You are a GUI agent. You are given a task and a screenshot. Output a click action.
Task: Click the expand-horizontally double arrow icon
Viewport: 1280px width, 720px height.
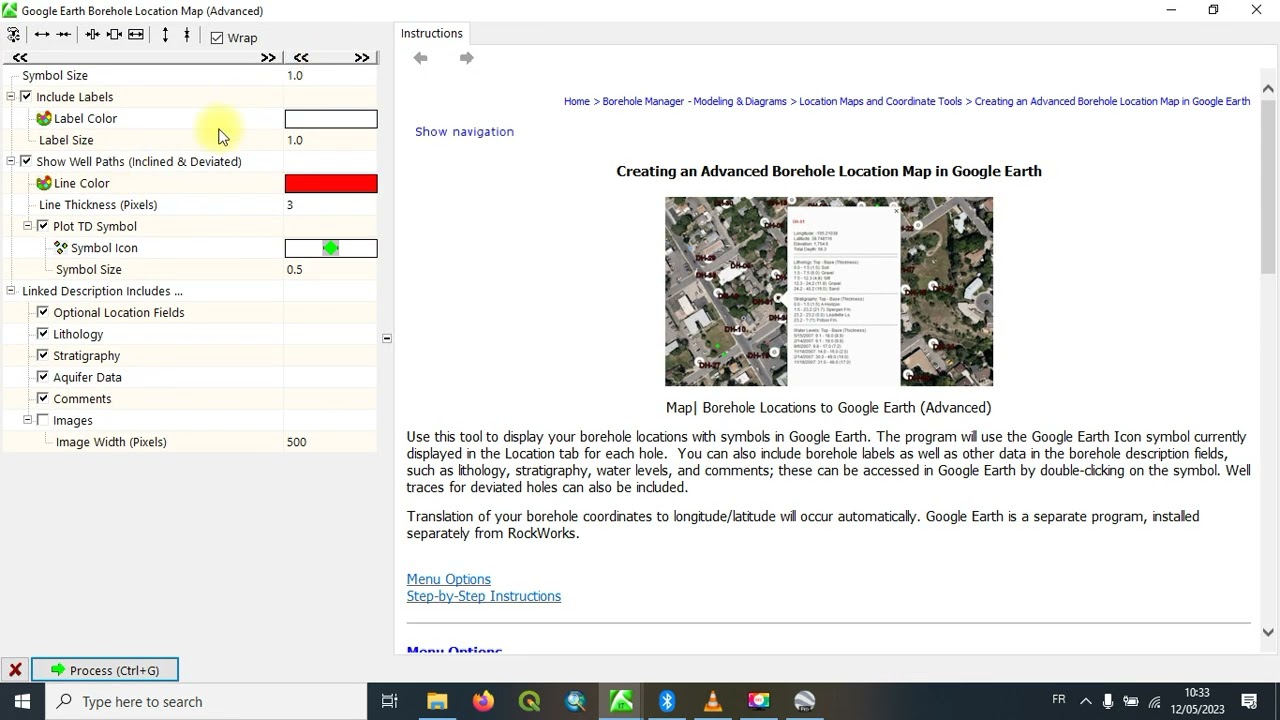[42, 35]
